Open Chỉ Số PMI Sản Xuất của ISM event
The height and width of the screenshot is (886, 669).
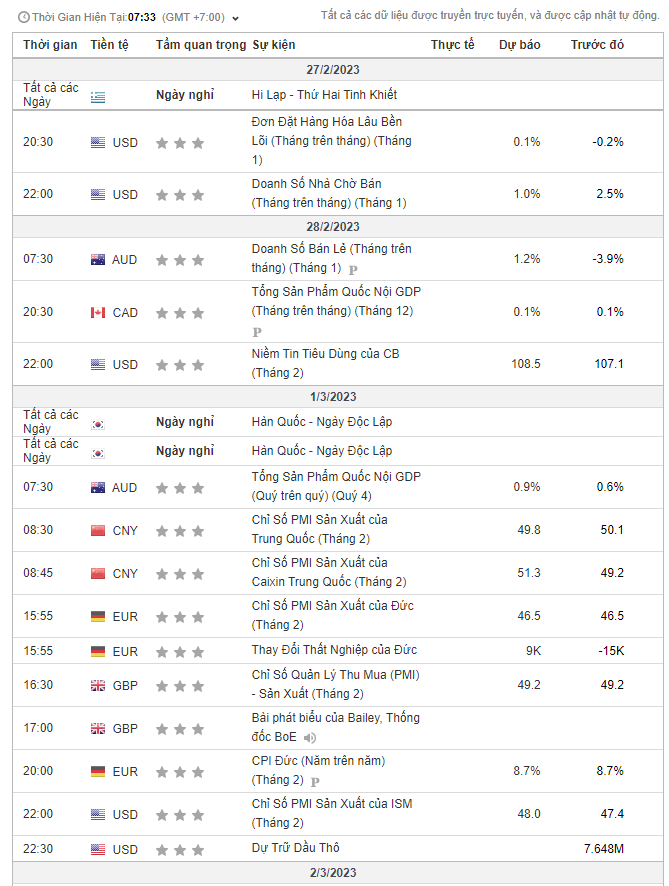click(332, 813)
